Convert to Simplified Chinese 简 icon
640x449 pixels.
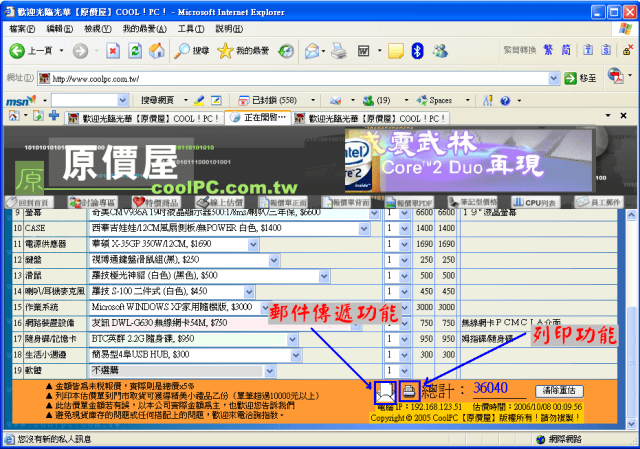tap(566, 50)
